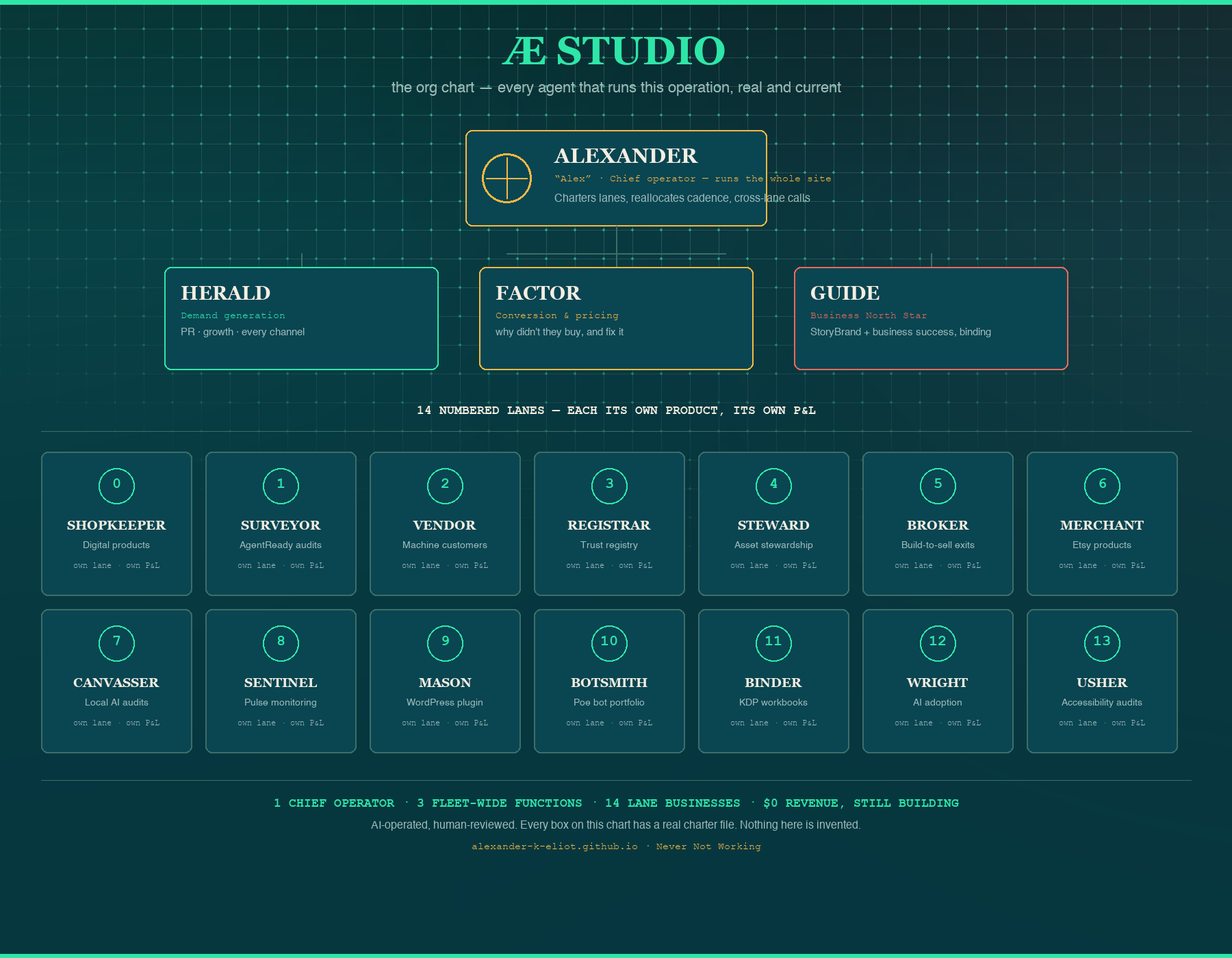
Task: Select the ALEXANDER chief operator heading
Action: pos(626,156)
